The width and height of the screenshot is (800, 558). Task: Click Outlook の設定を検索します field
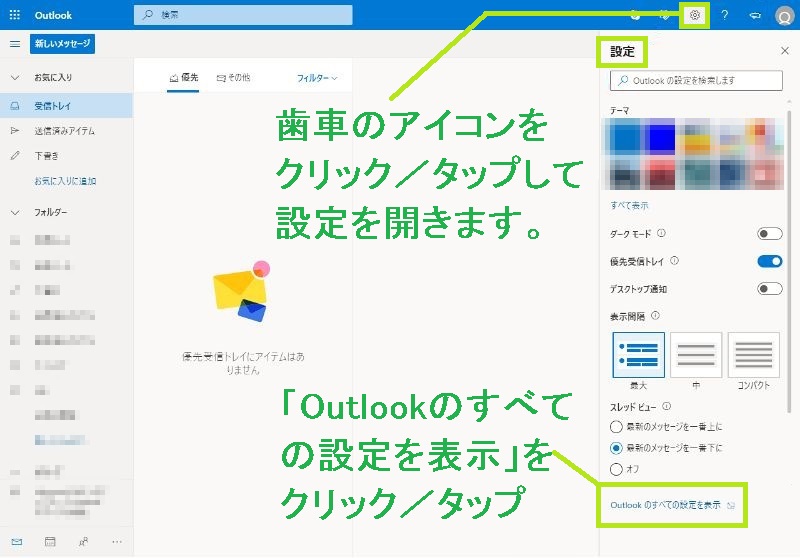tap(696, 81)
